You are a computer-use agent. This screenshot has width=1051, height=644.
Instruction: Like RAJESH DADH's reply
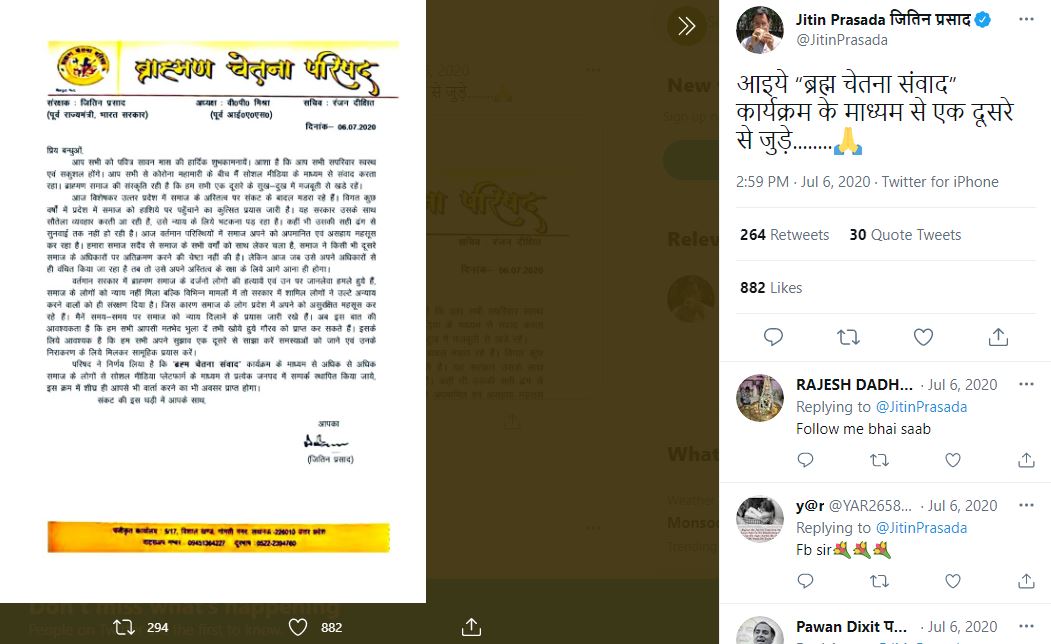[952, 460]
